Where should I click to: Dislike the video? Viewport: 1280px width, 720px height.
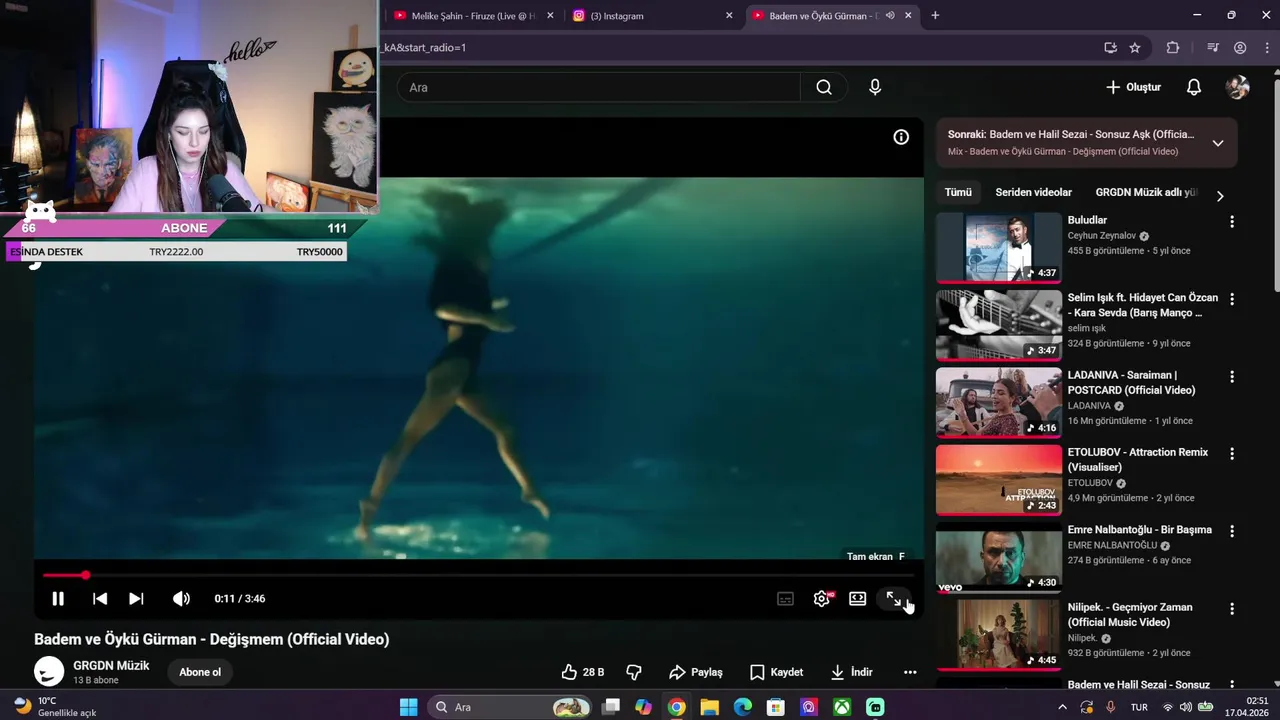pos(634,672)
